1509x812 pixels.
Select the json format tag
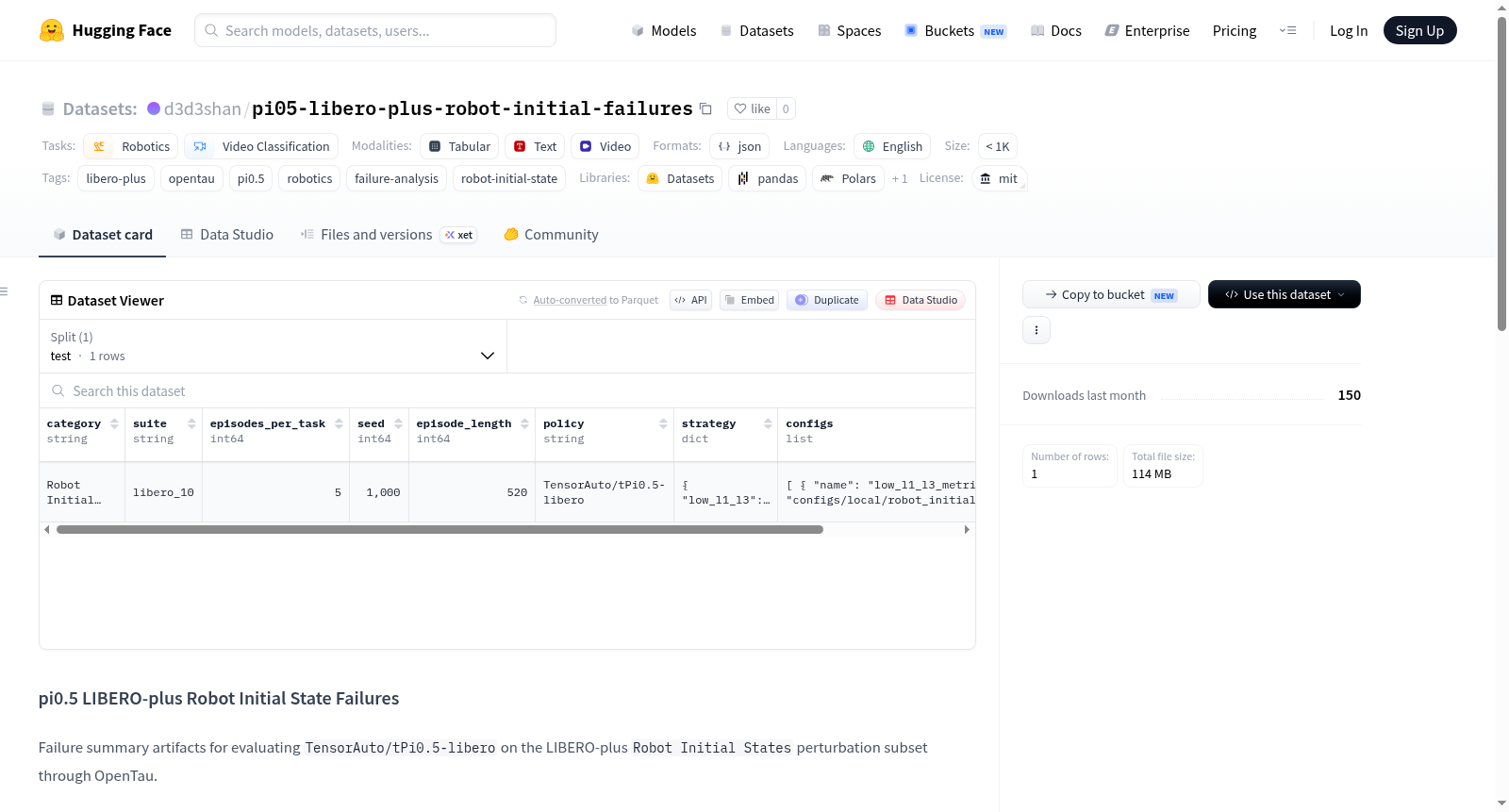tap(739, 146)
